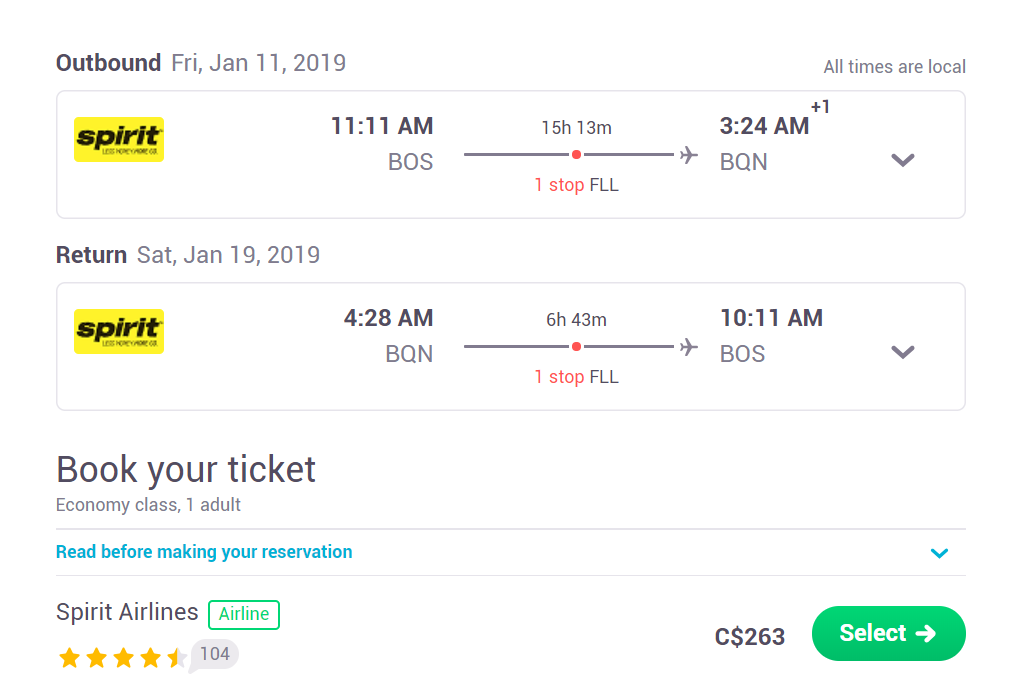1023x688 pixels.
Task: Expand return flight details chevron
Action: pyautogui.click(x=903, y=352)
